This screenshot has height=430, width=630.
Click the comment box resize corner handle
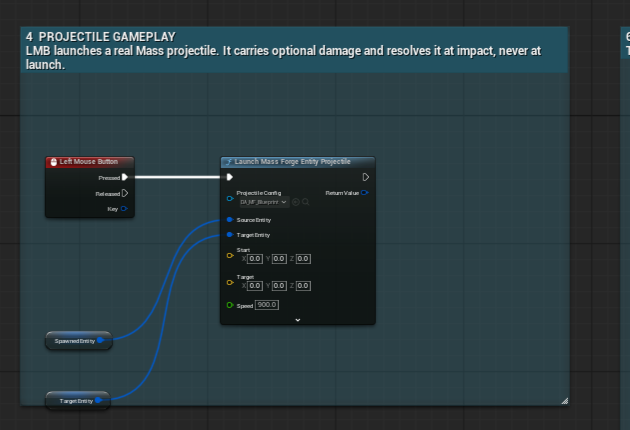click(565, 401)
